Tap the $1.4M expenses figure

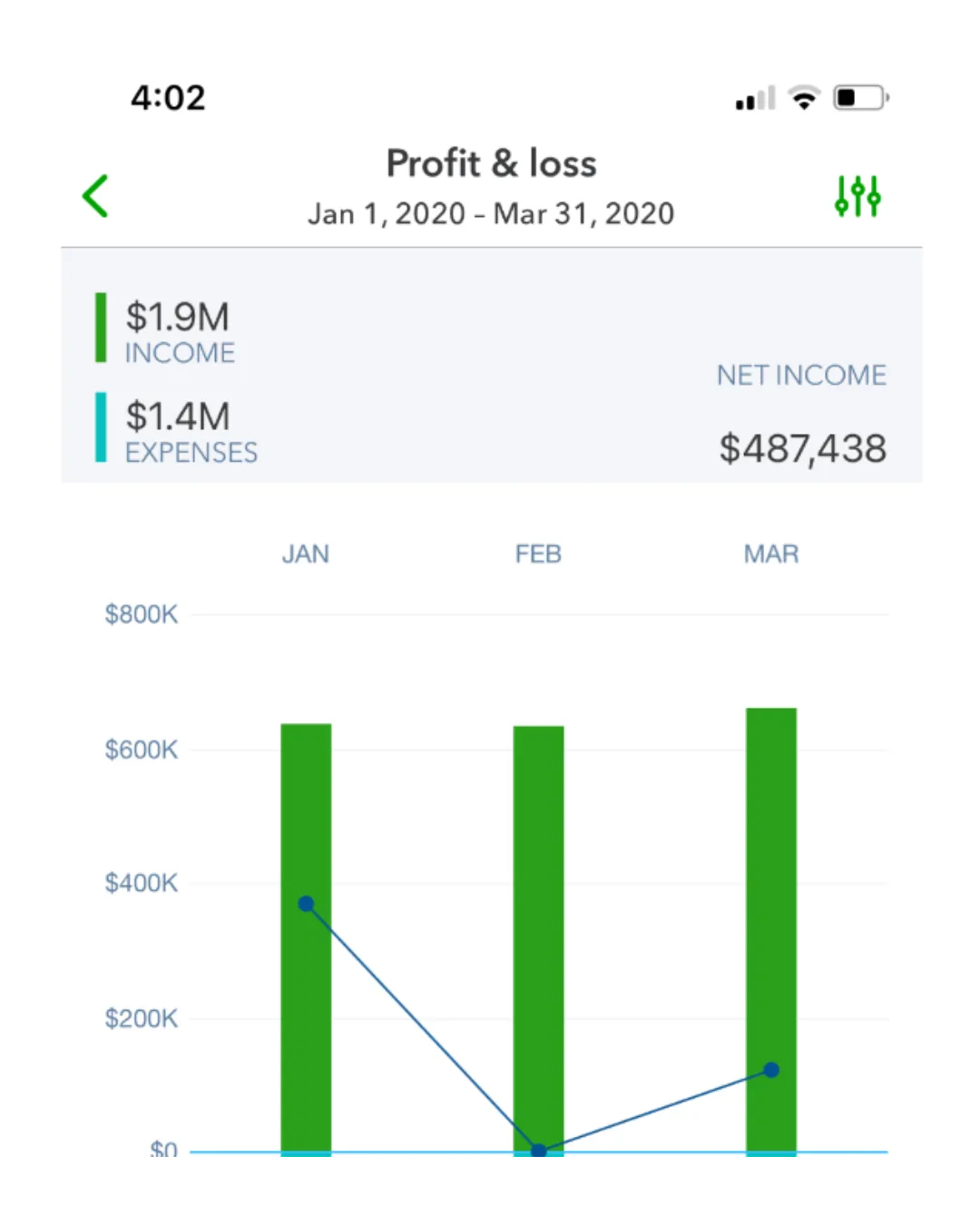pyautogui.click(x=178, y=416)
